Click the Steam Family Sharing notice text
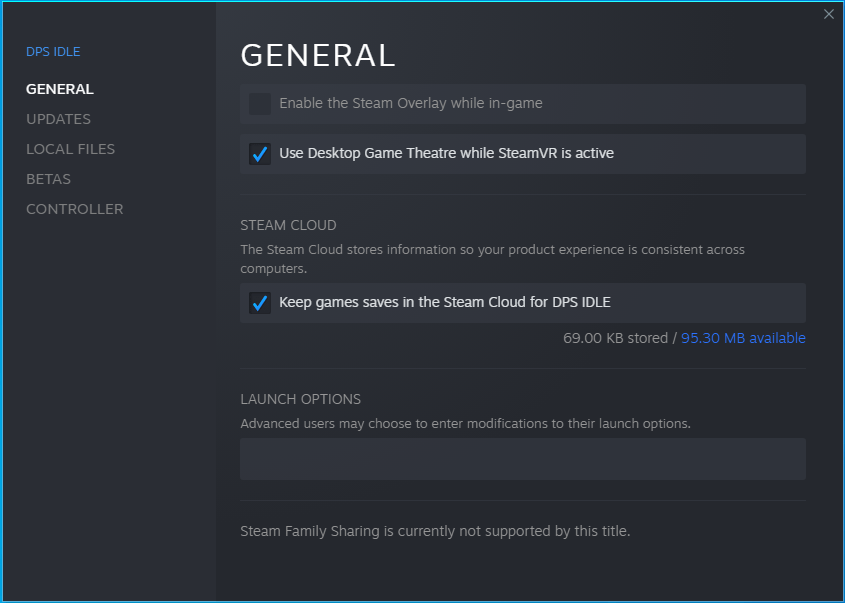 (x=435, y=531)
